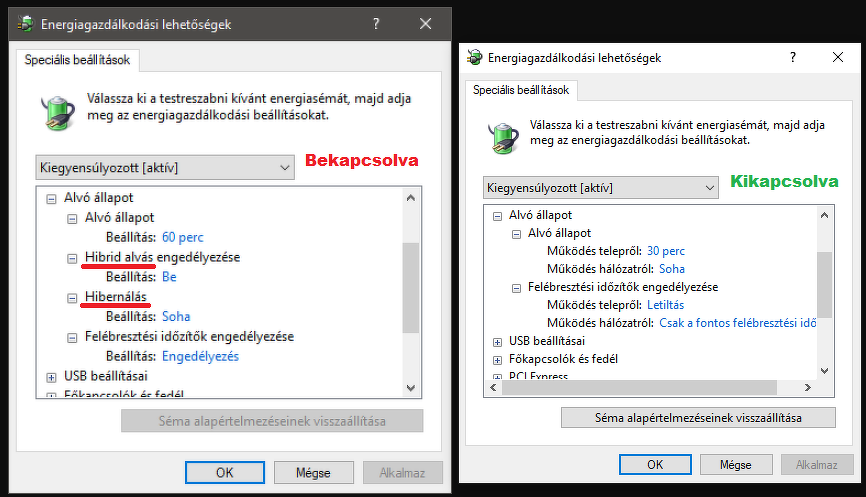Expand USB beállításai in left dialog
Screen dimensions: 866x497
point(52,376)
